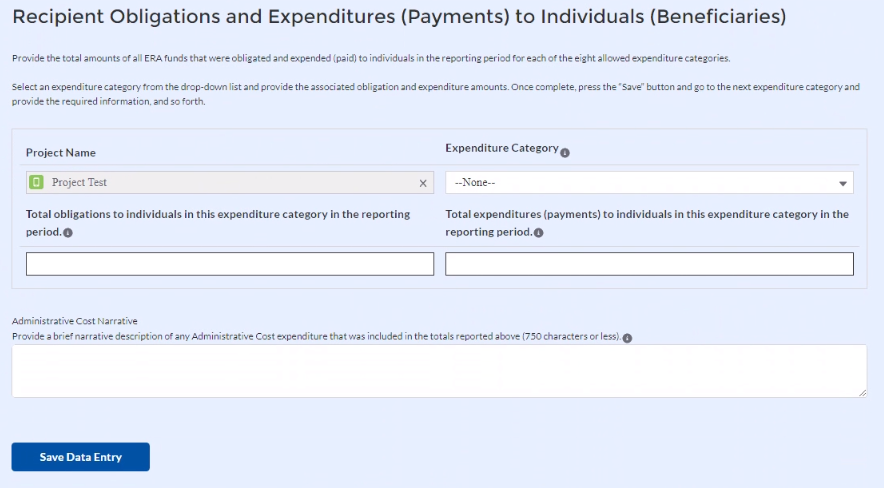Image resolution: width=884 pixels, height=488 pixels.
Task: Click the Project Name field label
Action: (61, 153)
